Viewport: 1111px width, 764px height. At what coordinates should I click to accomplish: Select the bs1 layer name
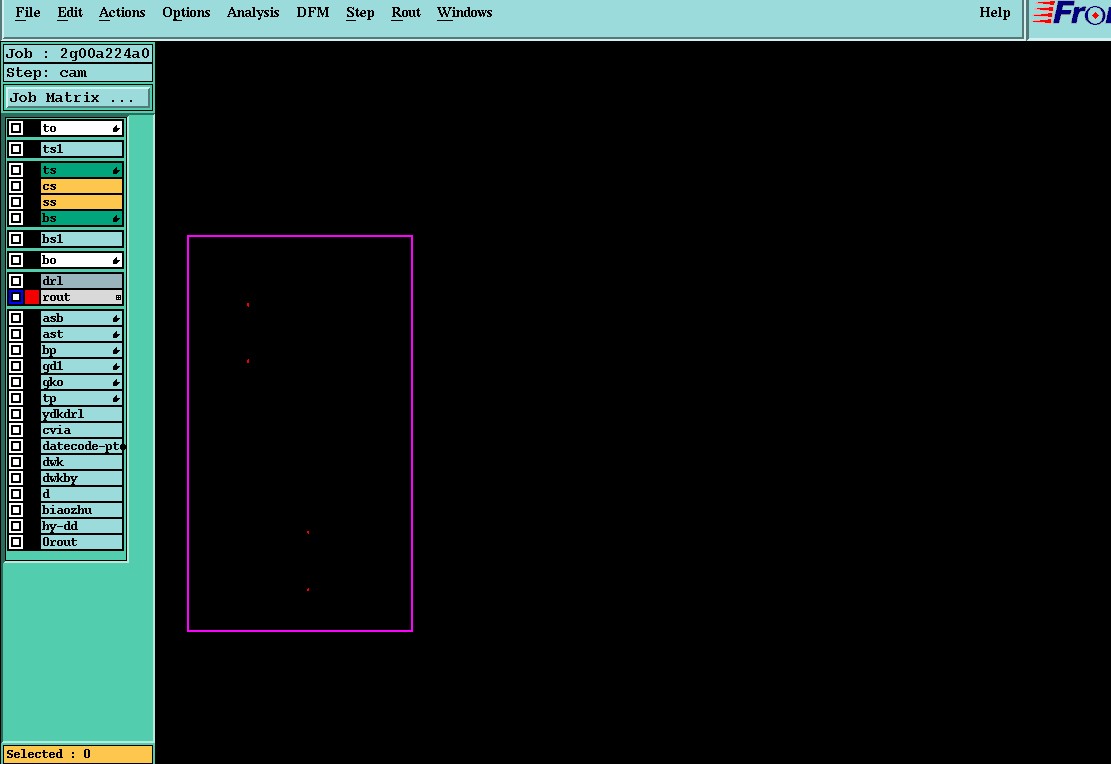click(x=81, y=239)
